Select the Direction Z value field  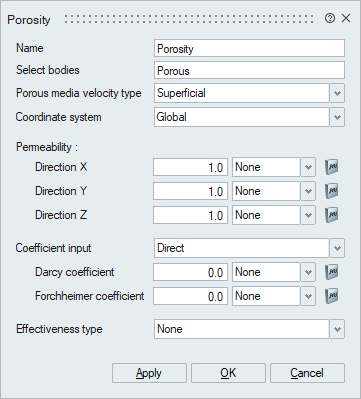pyautogui.click(x=191, y=215)
